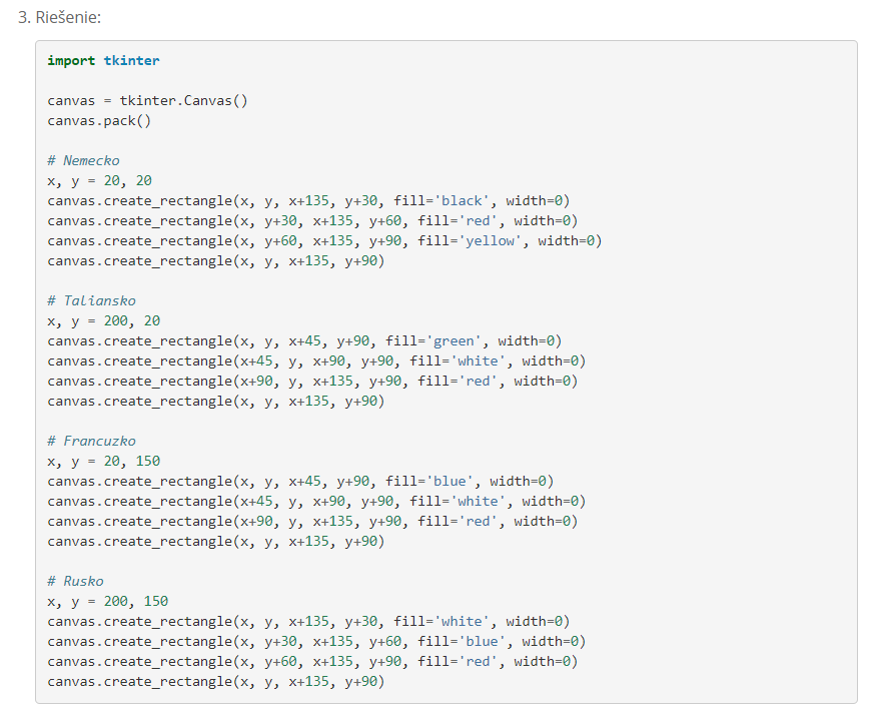Image resolution: width=886 pixels, height=720 pixels.
Task: Click the "# Taliansko" comment
Action: pyautogui.click(x=91, y=301)
